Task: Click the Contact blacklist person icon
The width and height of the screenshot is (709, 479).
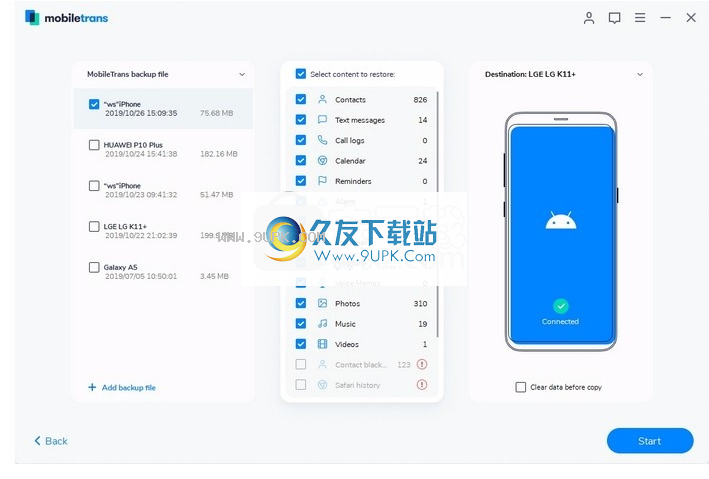Action: coord(322,364)
